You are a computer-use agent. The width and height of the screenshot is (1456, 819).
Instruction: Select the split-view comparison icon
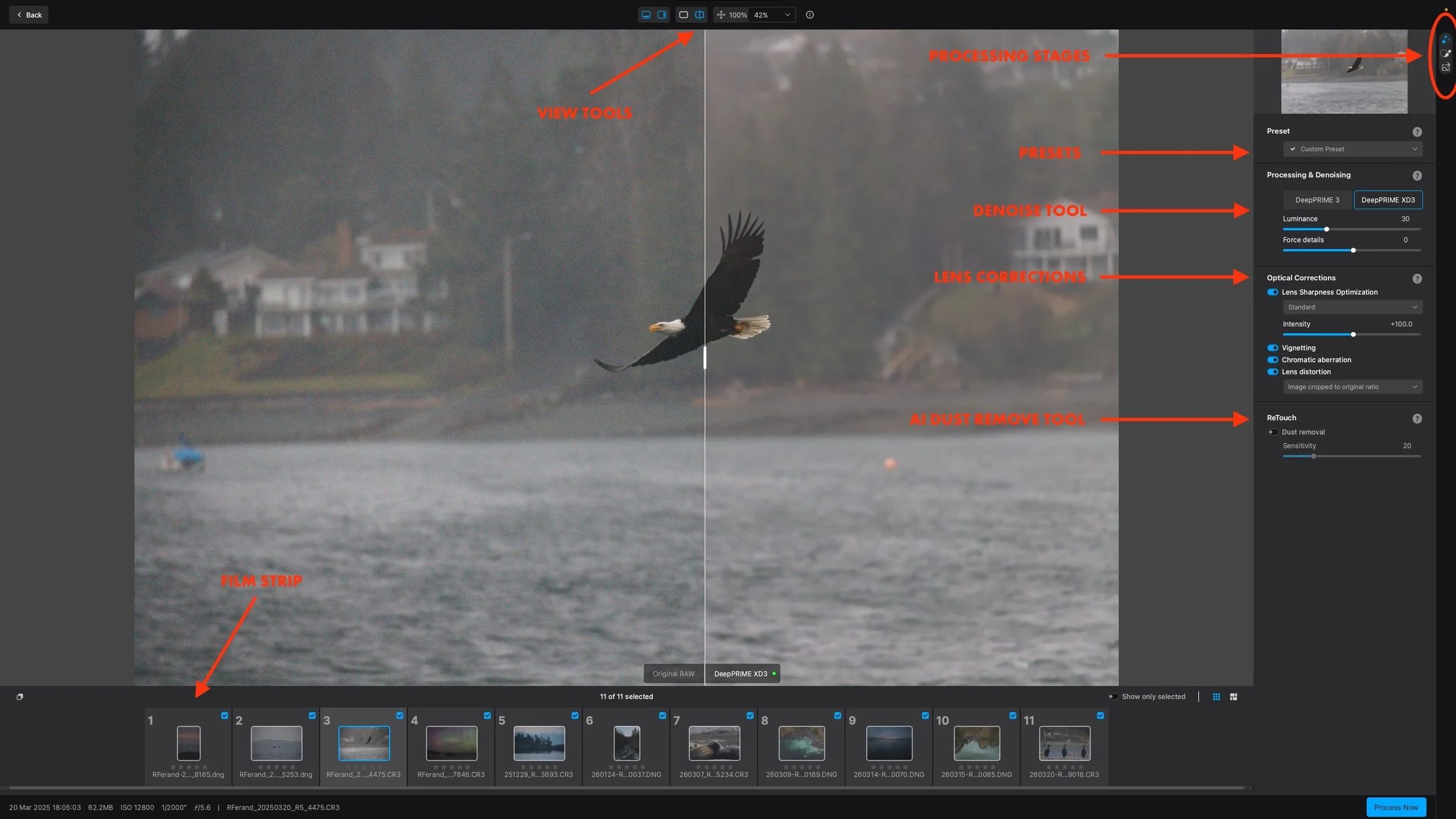click(x=699, y=15)
